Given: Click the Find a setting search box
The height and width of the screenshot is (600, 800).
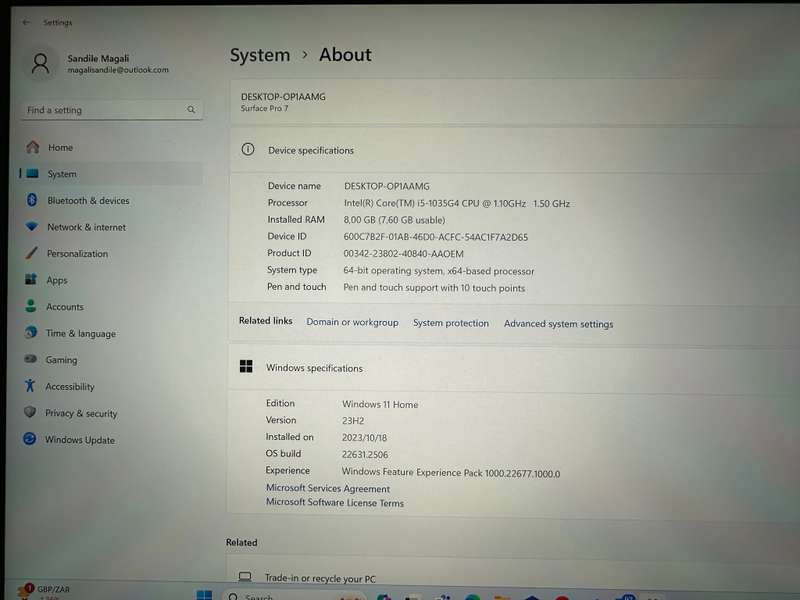Looking at the screenshot, I should (112, 110).
